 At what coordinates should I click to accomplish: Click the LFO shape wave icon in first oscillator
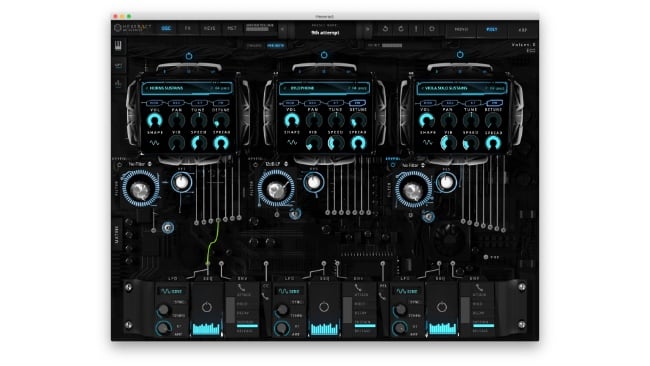[154, 143]
